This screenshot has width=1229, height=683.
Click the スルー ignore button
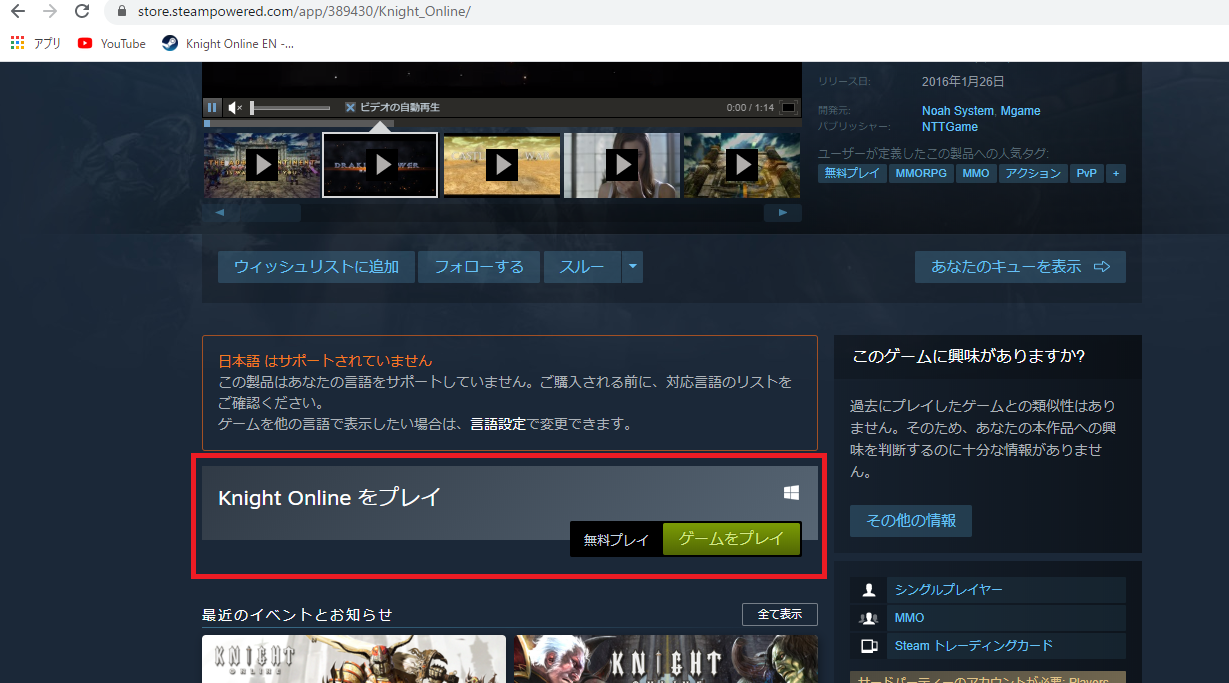582,267
